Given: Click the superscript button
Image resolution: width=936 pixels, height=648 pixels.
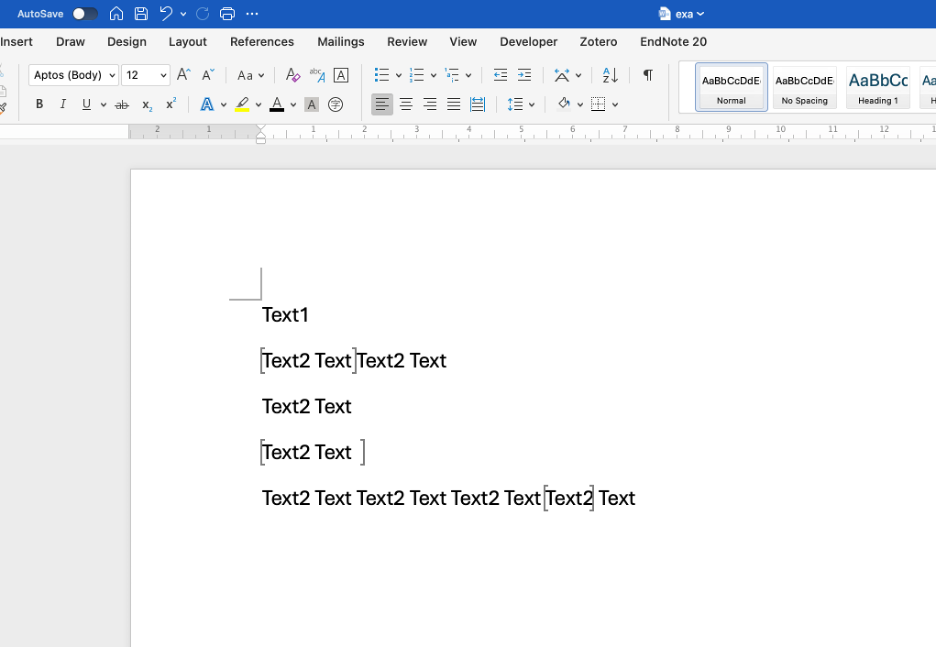Looking at the screenshot, I should click(171, 105).
